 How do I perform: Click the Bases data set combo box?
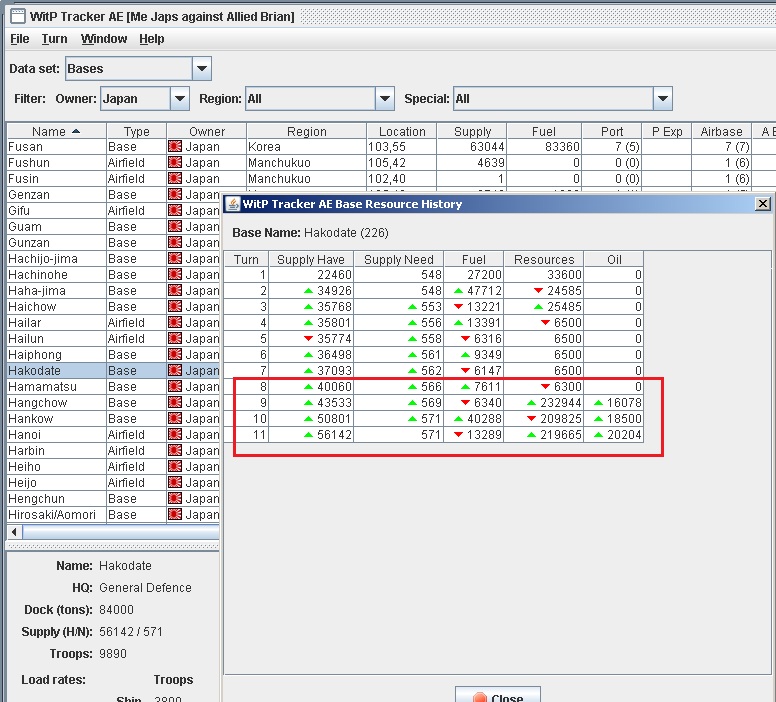[x=138, y=68]
